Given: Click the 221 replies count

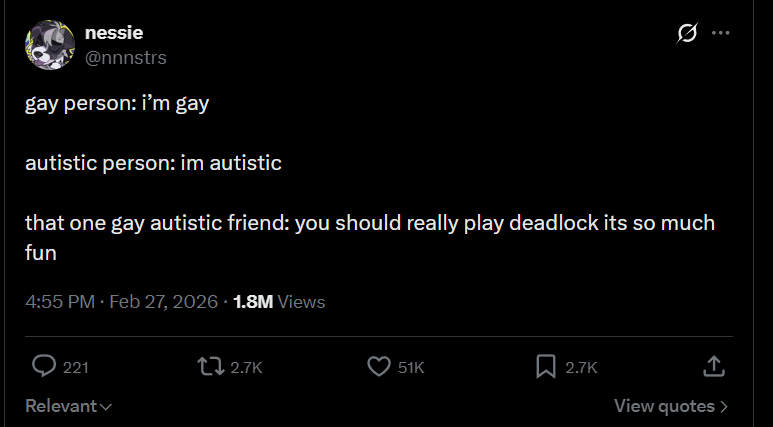Looking at the screenshot, I should pyautogui.click(x=76, y=367).
